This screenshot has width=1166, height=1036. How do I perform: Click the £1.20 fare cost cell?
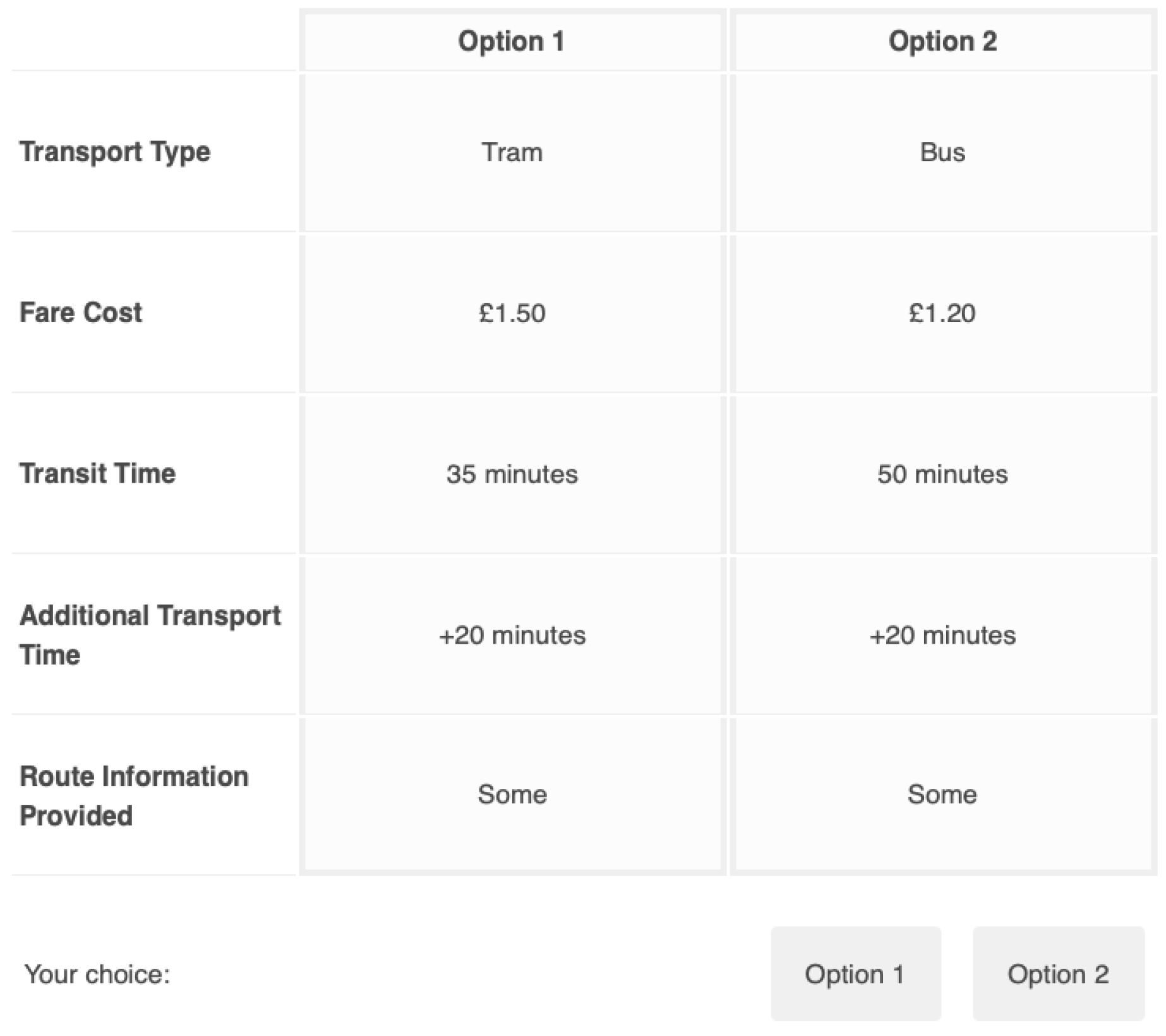pos(942,313)
